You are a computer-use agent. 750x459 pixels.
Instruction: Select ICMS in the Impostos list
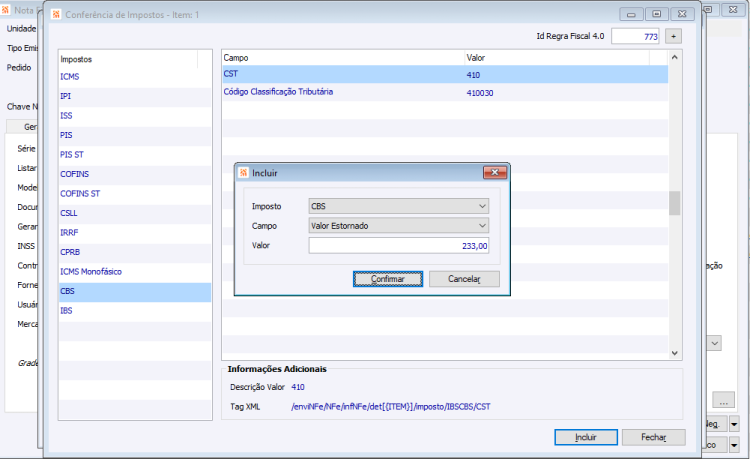134,76
